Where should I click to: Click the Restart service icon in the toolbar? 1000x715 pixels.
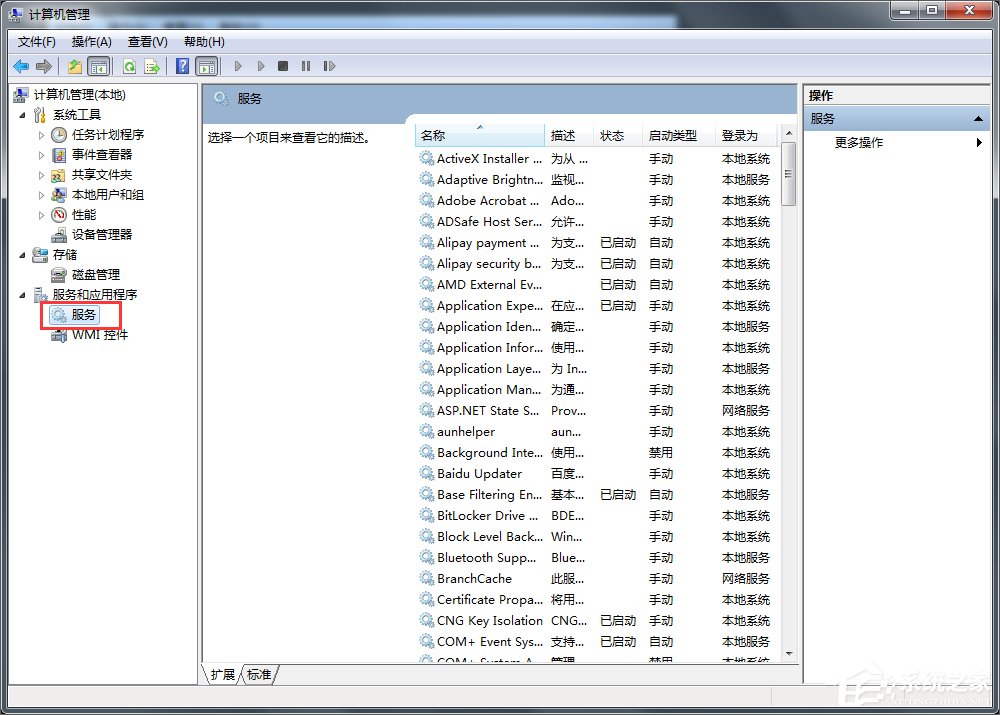click(331, 66)
